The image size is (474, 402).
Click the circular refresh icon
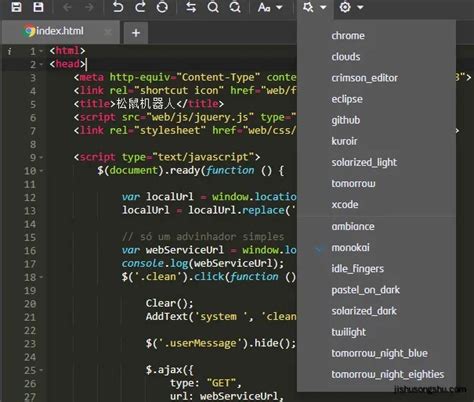162,7
